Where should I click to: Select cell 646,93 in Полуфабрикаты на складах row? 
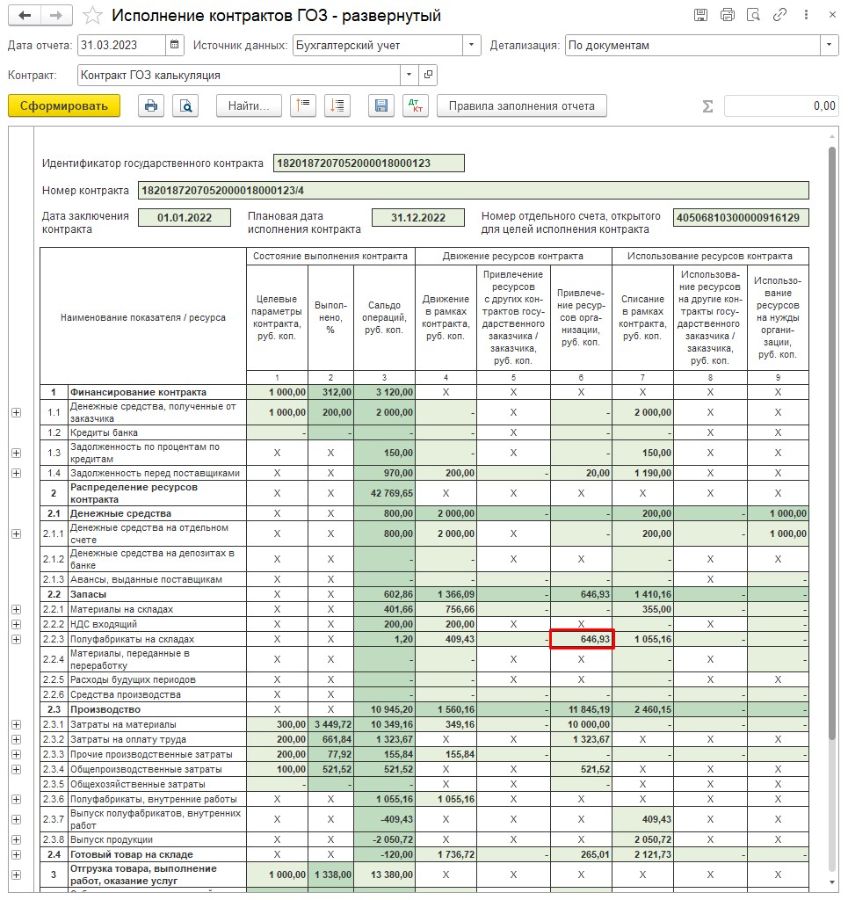(x=581, y=639)
